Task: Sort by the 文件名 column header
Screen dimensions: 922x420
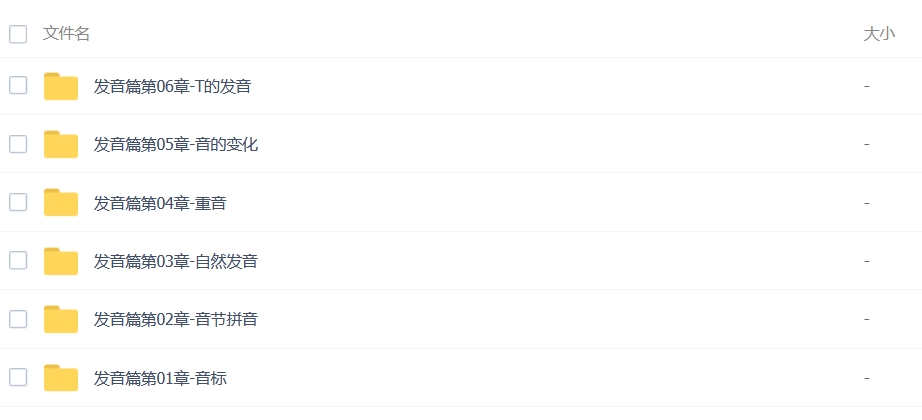Action: tap(66, 34)
